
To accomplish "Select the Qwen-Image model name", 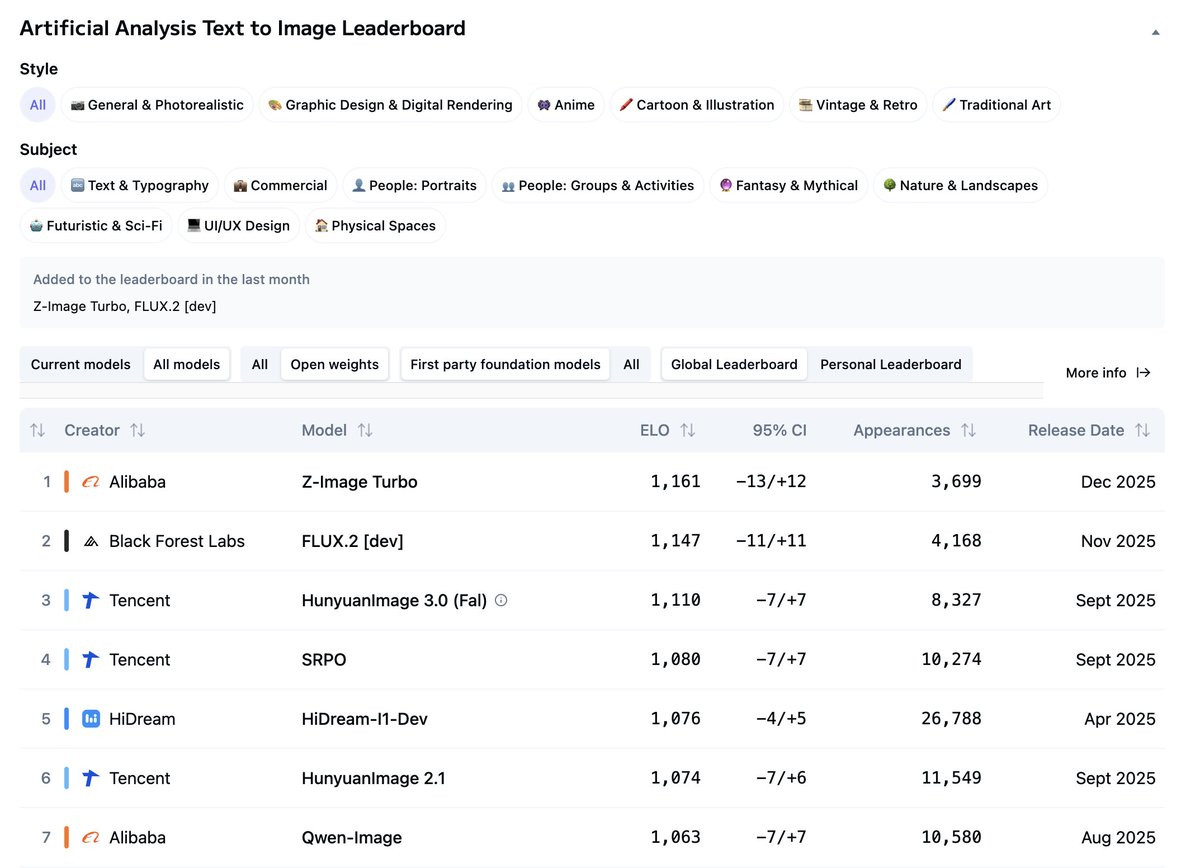I will point(352,837).
